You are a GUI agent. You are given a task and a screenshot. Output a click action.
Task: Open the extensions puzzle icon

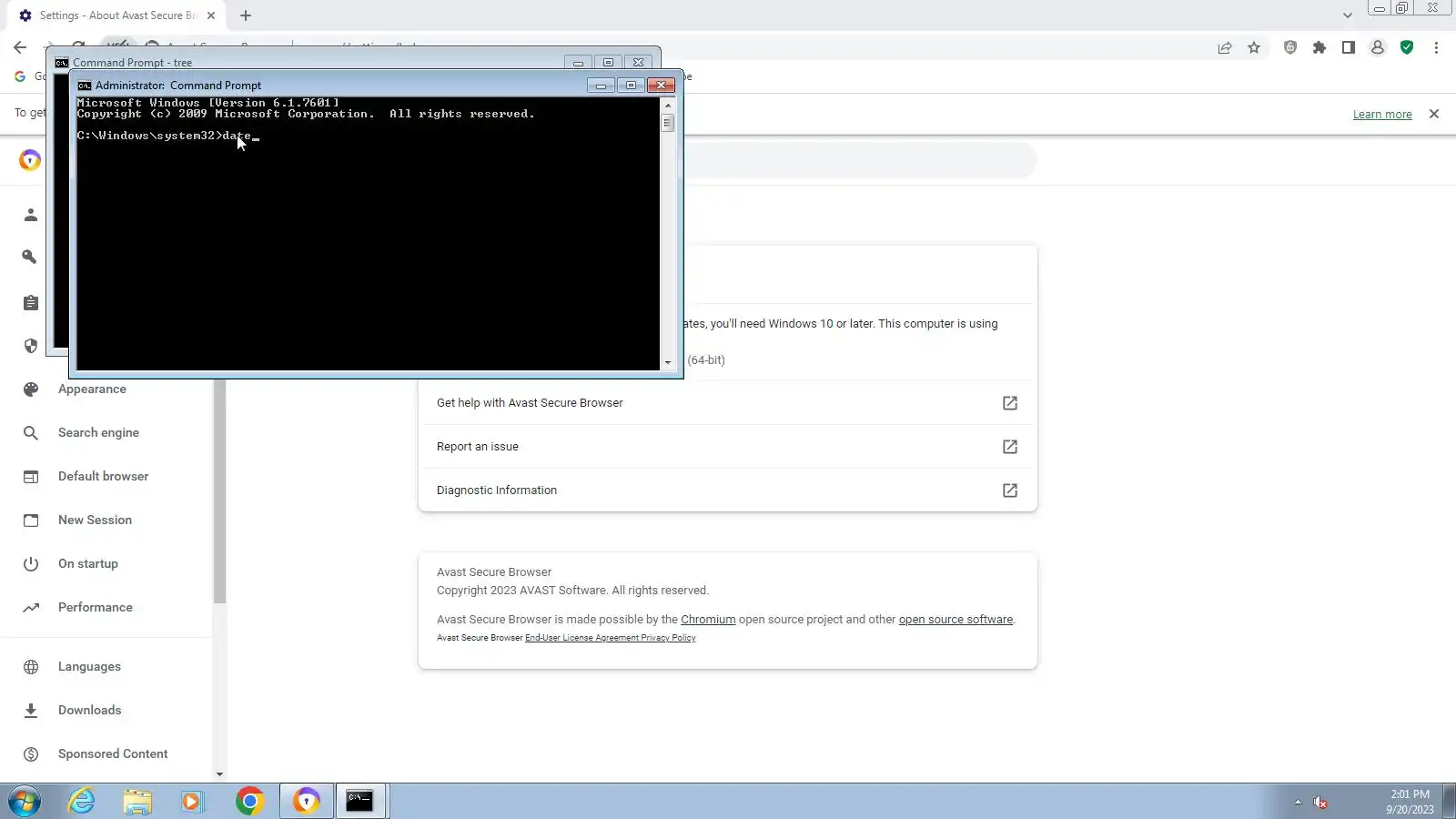[1319, 47]
